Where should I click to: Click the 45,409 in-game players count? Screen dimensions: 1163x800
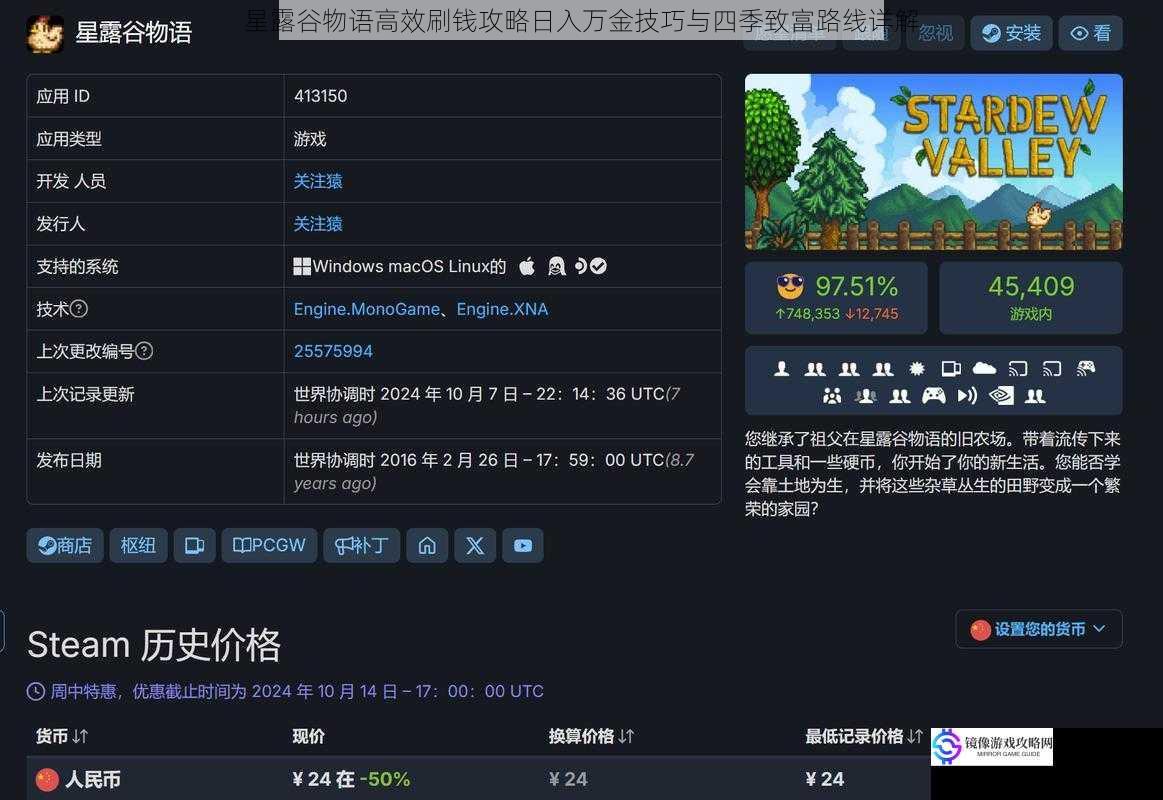point(1031,286)
